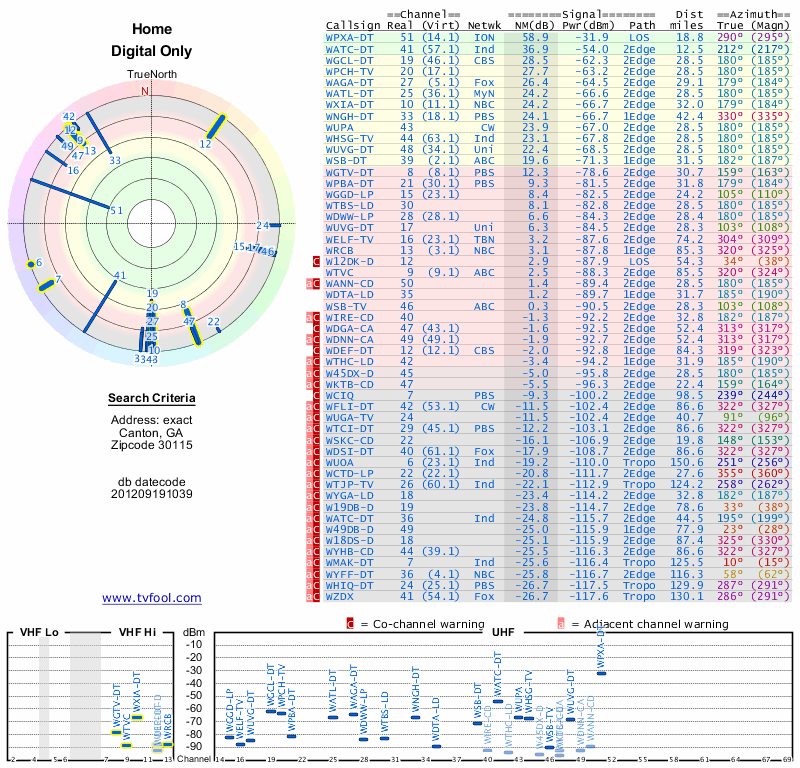Select WNGH-DT callsign in the table

pyautogui.click(x=349, y=116)
